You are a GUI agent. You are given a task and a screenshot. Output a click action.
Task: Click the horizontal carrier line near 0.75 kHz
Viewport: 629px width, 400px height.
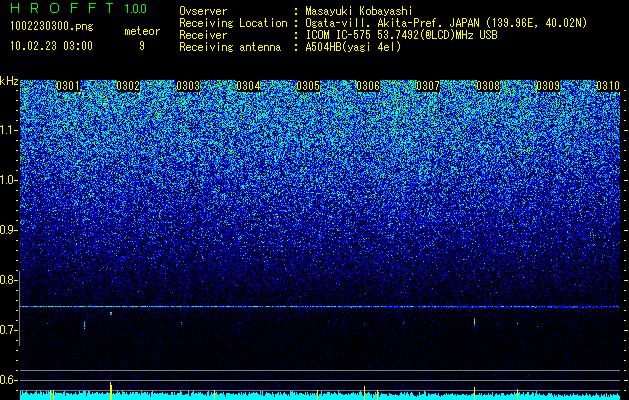coord(320,307)
